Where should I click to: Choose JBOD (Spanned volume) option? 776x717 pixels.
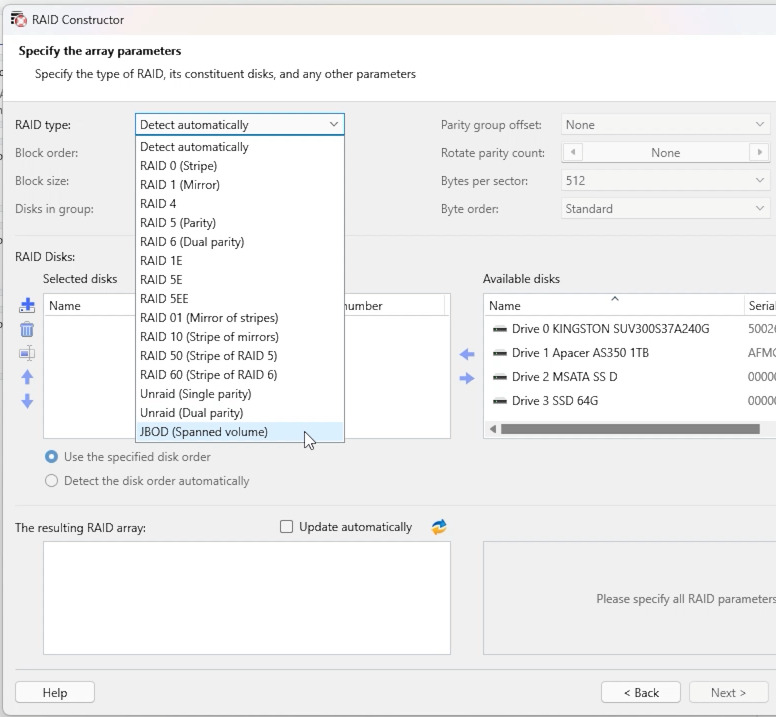(x=240, y=432)
